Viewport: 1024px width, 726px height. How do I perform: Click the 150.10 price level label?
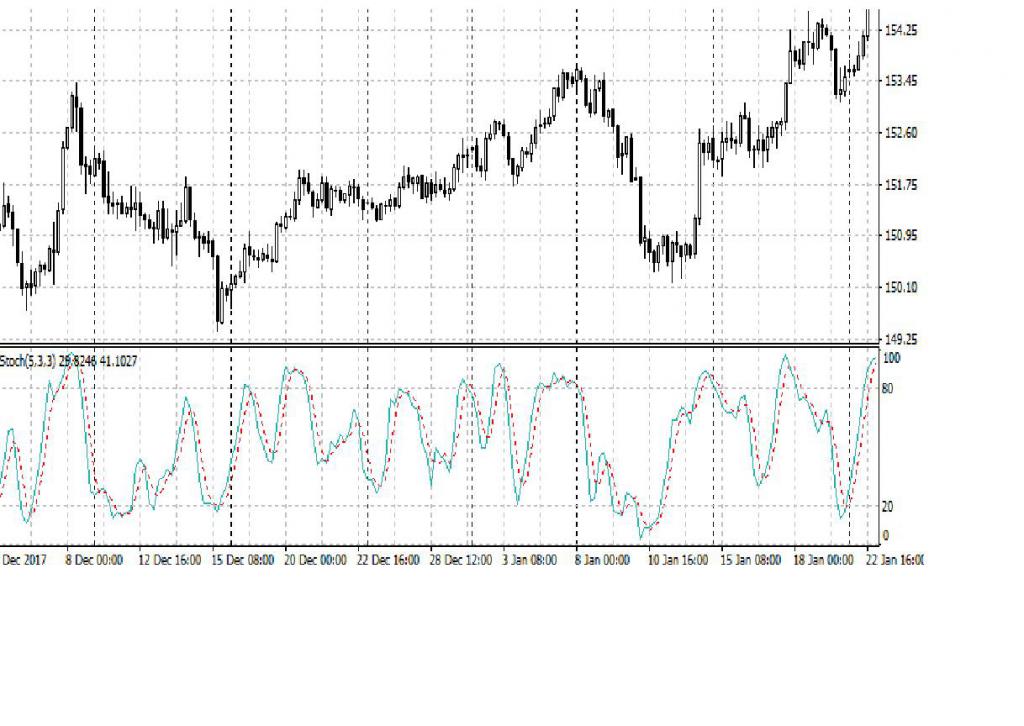pos(902,288)
